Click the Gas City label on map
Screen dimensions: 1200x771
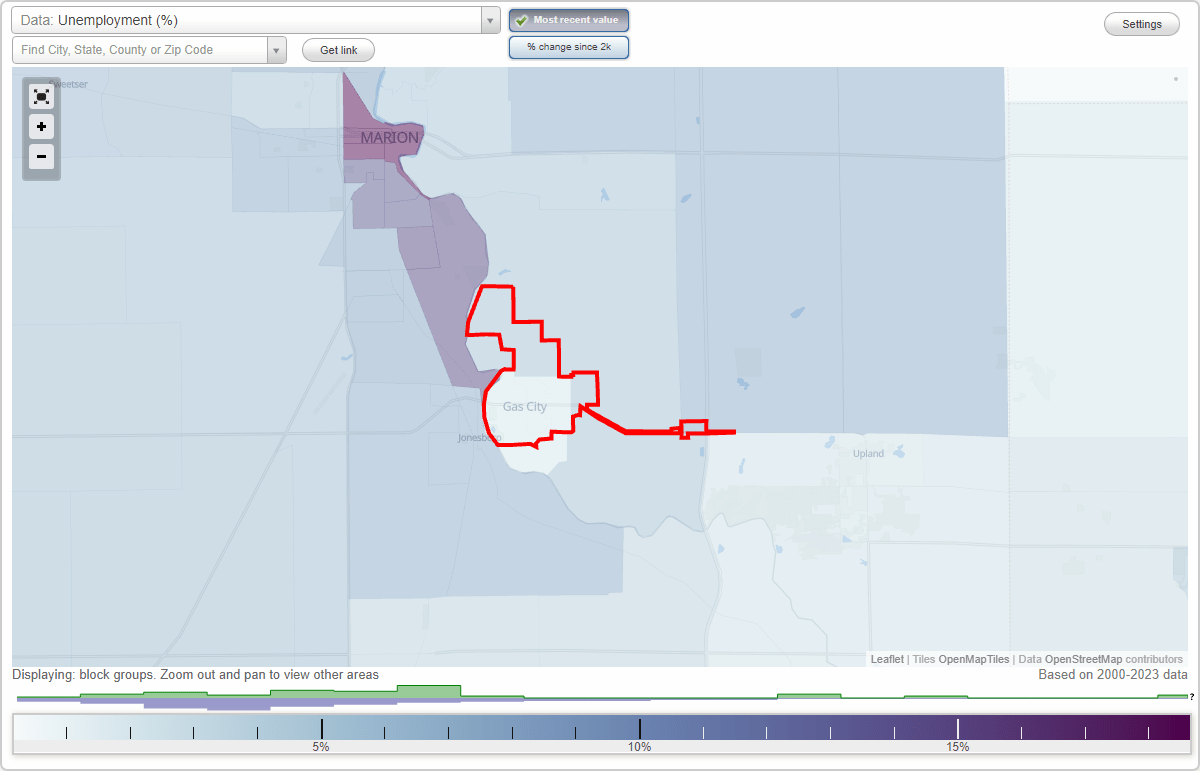pos(525,407)
